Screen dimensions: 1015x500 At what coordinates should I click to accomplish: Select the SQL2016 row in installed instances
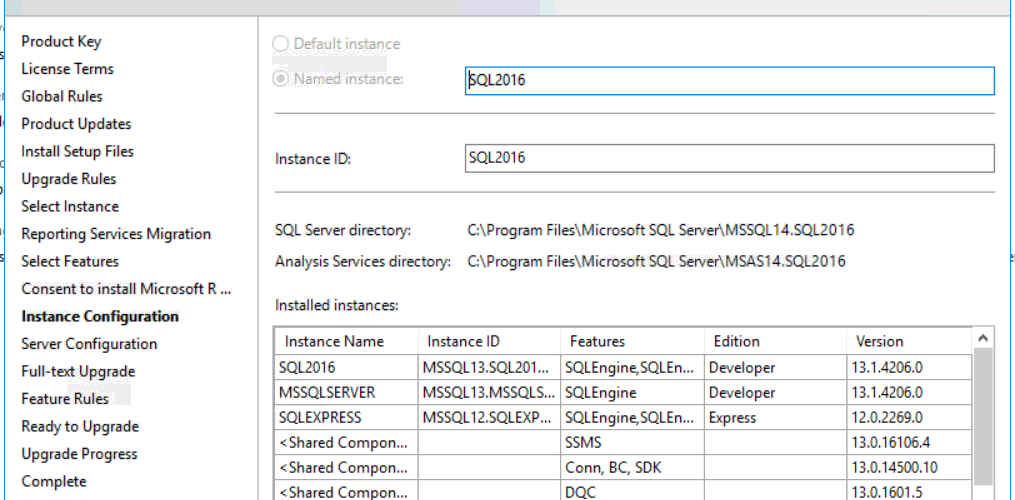pyautogui.click(x=310, y=367)
